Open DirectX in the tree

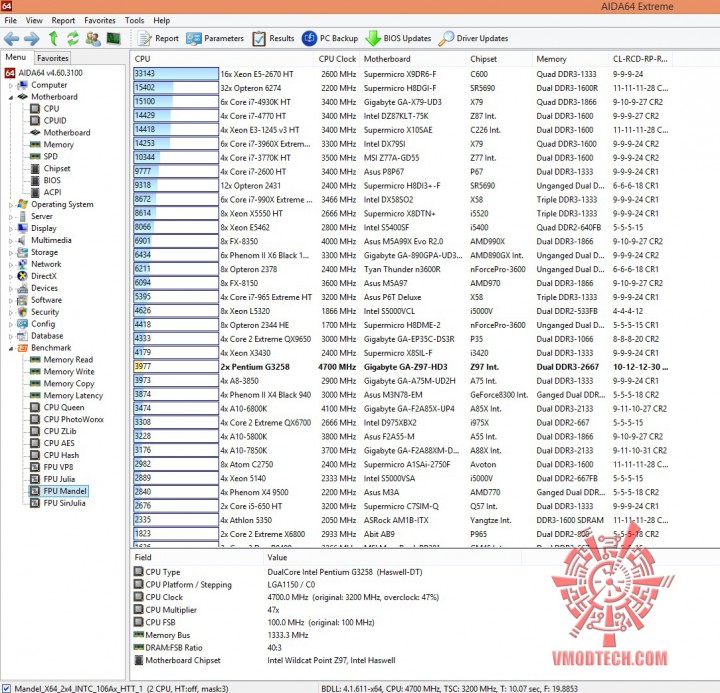[x=37, y=276]
